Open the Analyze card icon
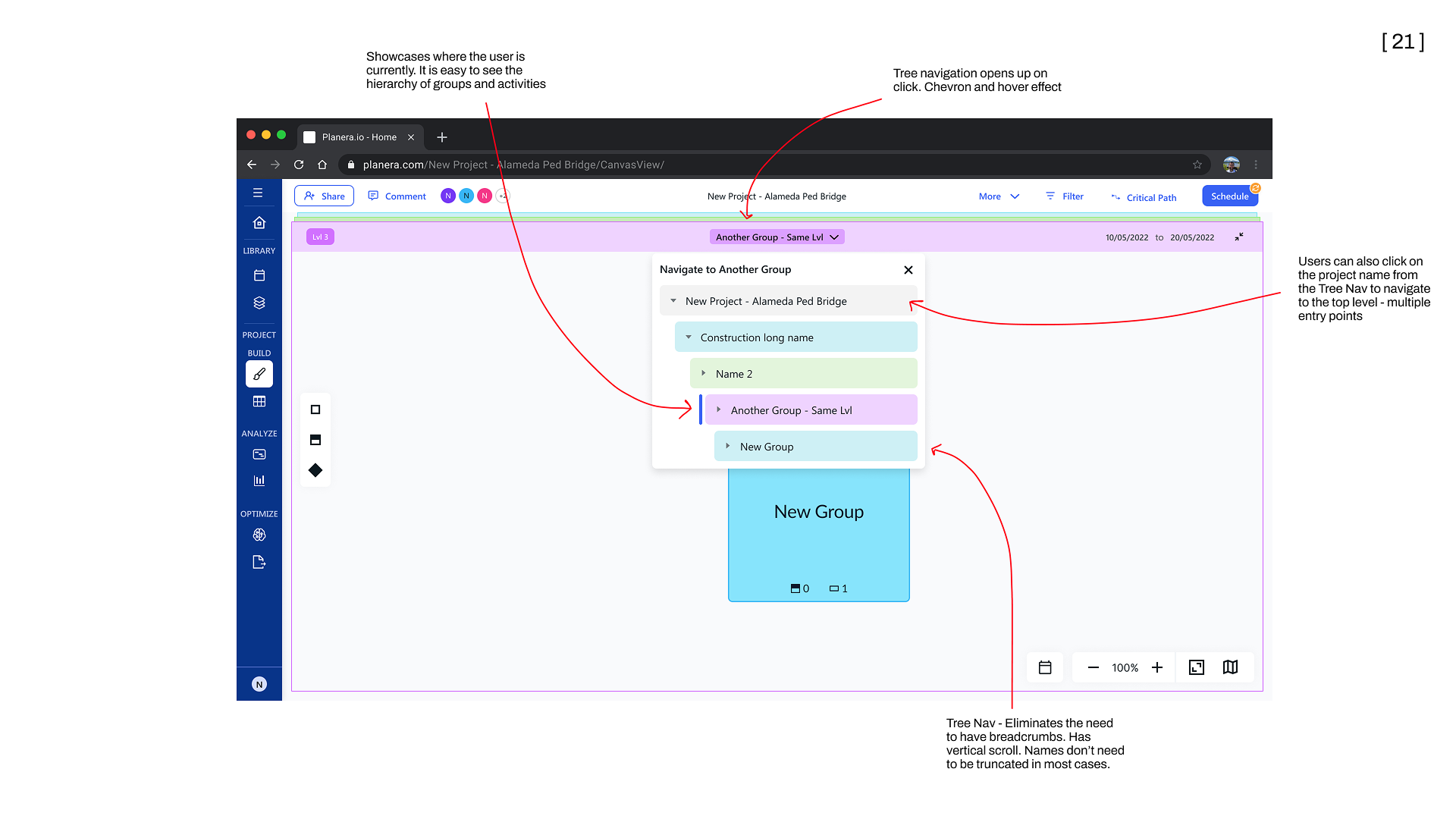The width and height of the screenshot is (1456, 819). coord(259,454)
